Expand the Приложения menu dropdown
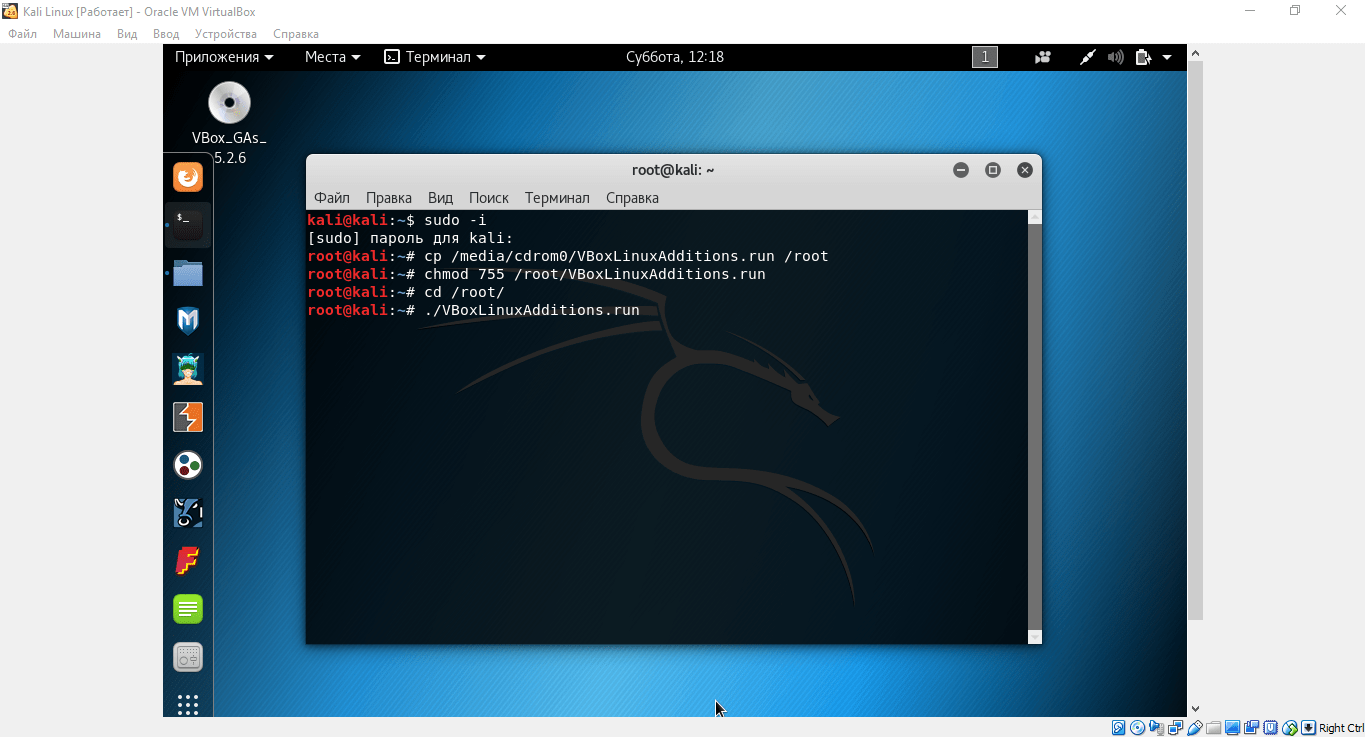Screen dimensions: 1365x737 pyautogui.click(x=224, y=57)
